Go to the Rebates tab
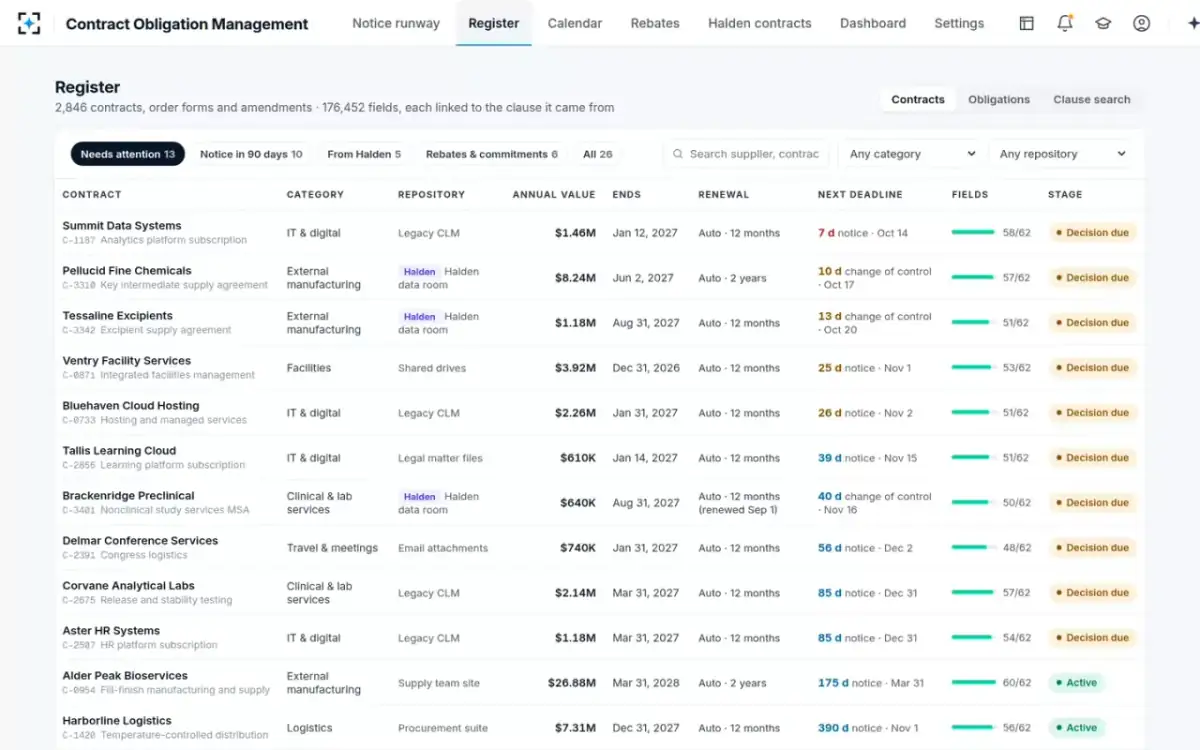Screen dimensions: 1200x750 [x=655, y=23]
